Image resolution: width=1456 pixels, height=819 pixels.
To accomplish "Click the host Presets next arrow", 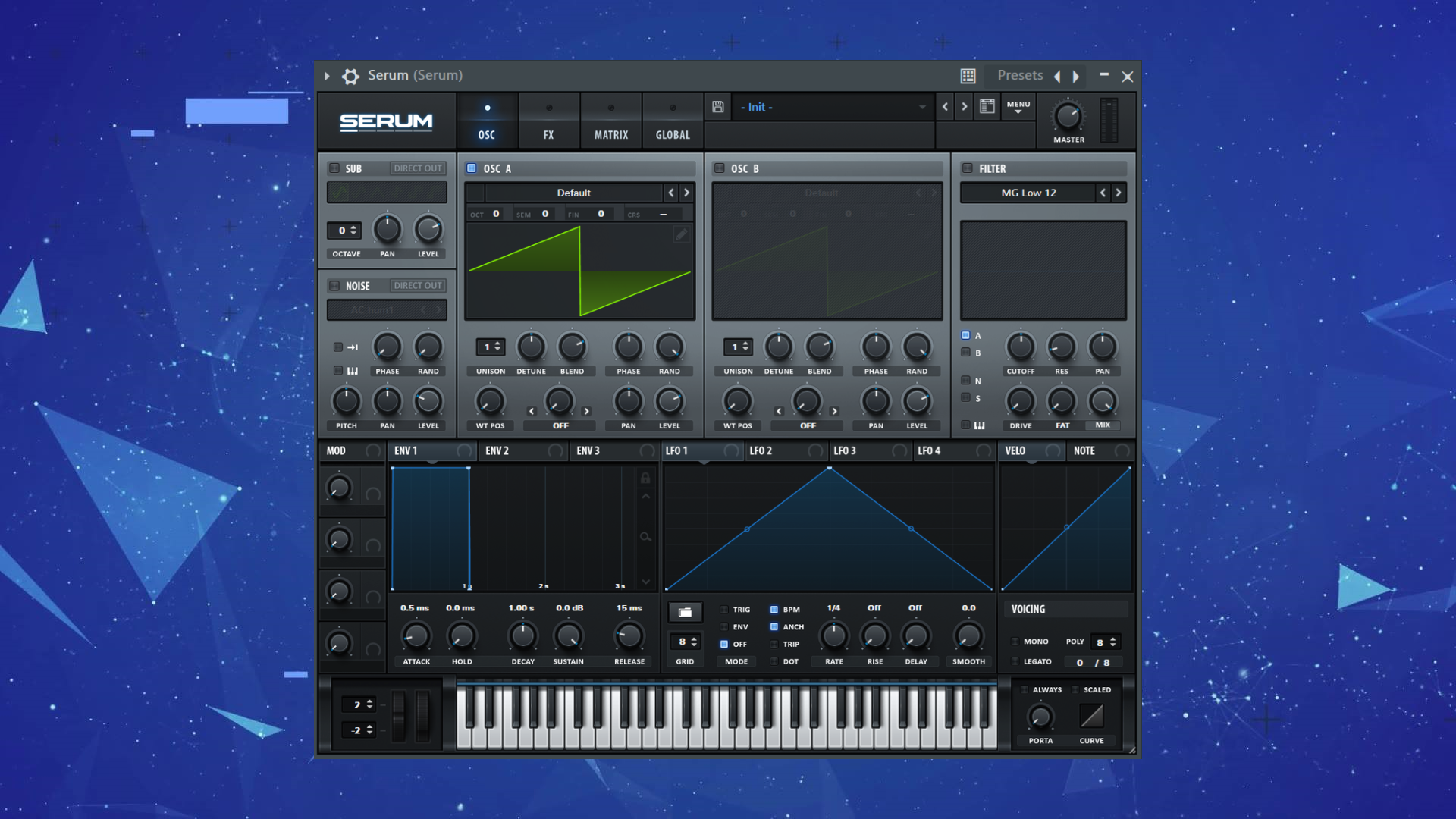I will tap(1075, 76).
